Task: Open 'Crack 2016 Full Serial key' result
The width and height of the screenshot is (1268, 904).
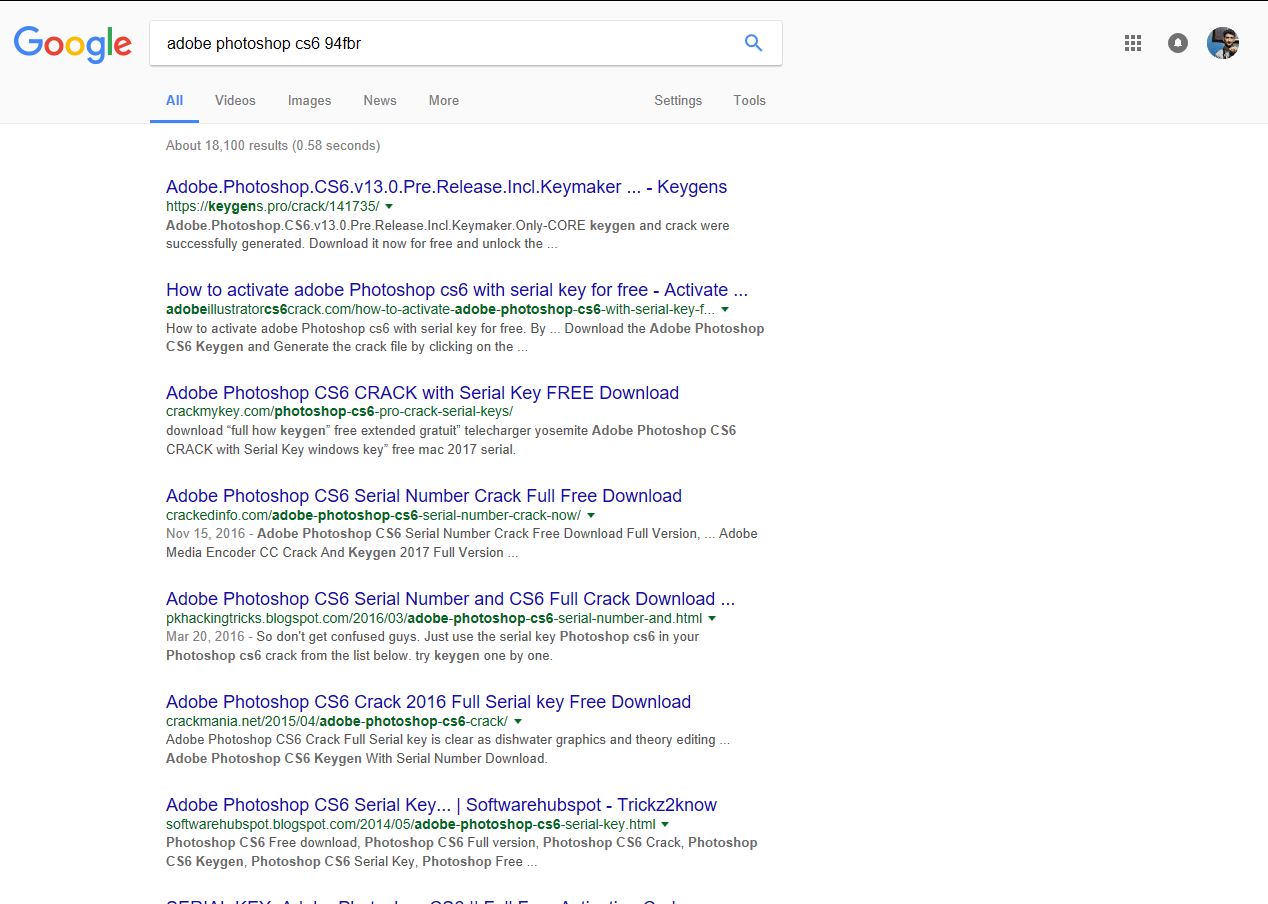Action: pos(428,702)
